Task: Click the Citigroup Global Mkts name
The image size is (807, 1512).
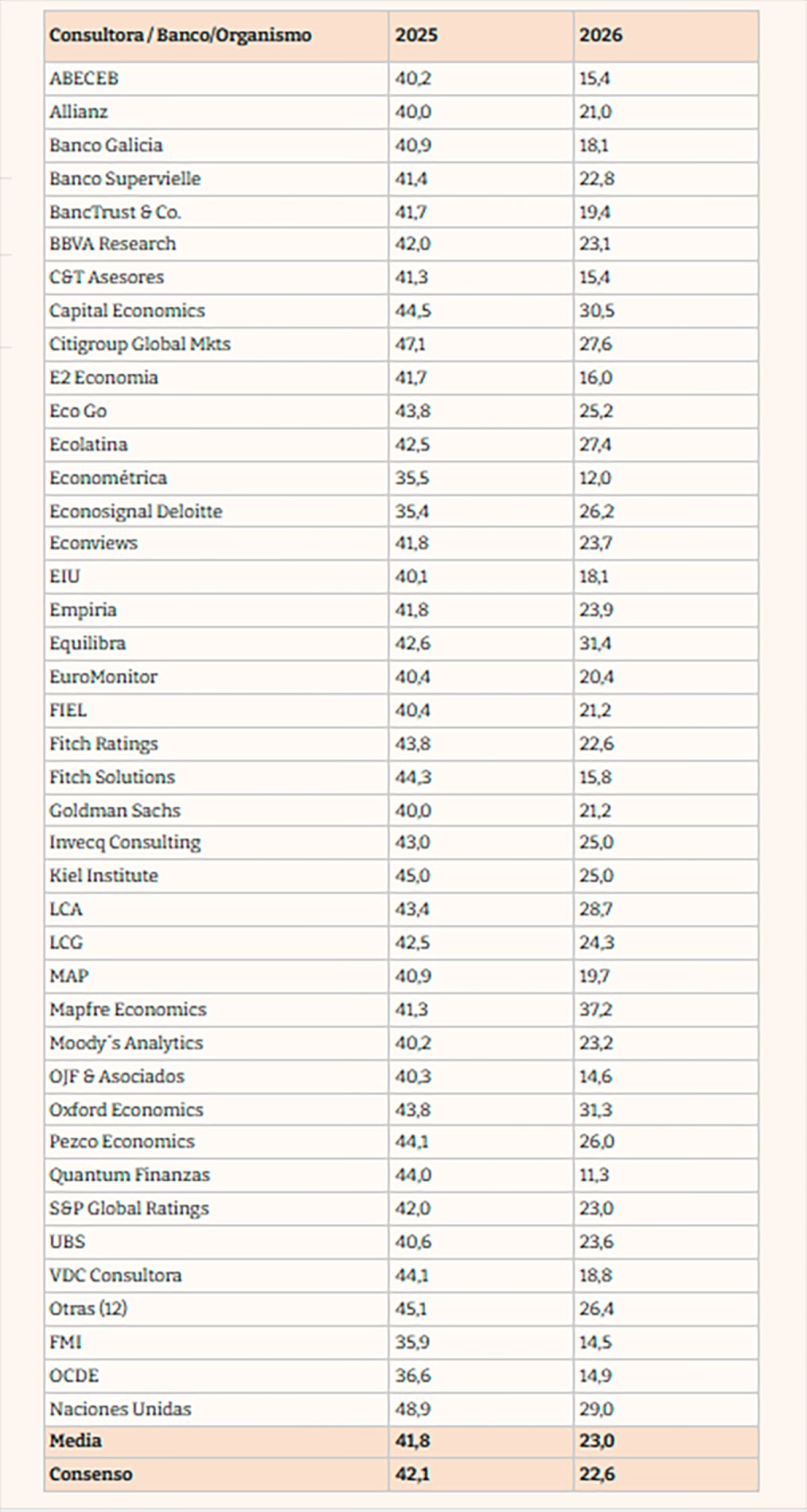Action: [140, 344]
